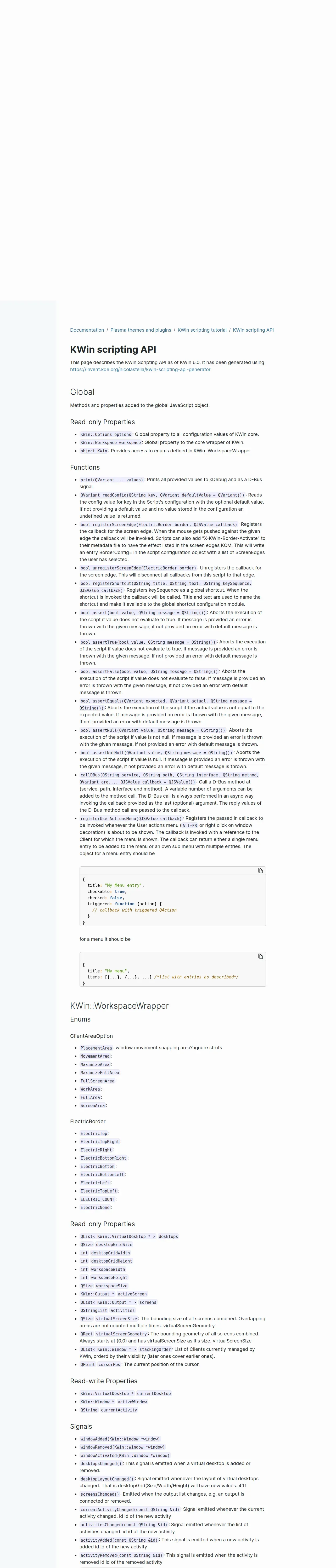The image size is (336, 1568).
Task: Open KWin scripting tutorial breadcrumb link
Action: point(202,330)
